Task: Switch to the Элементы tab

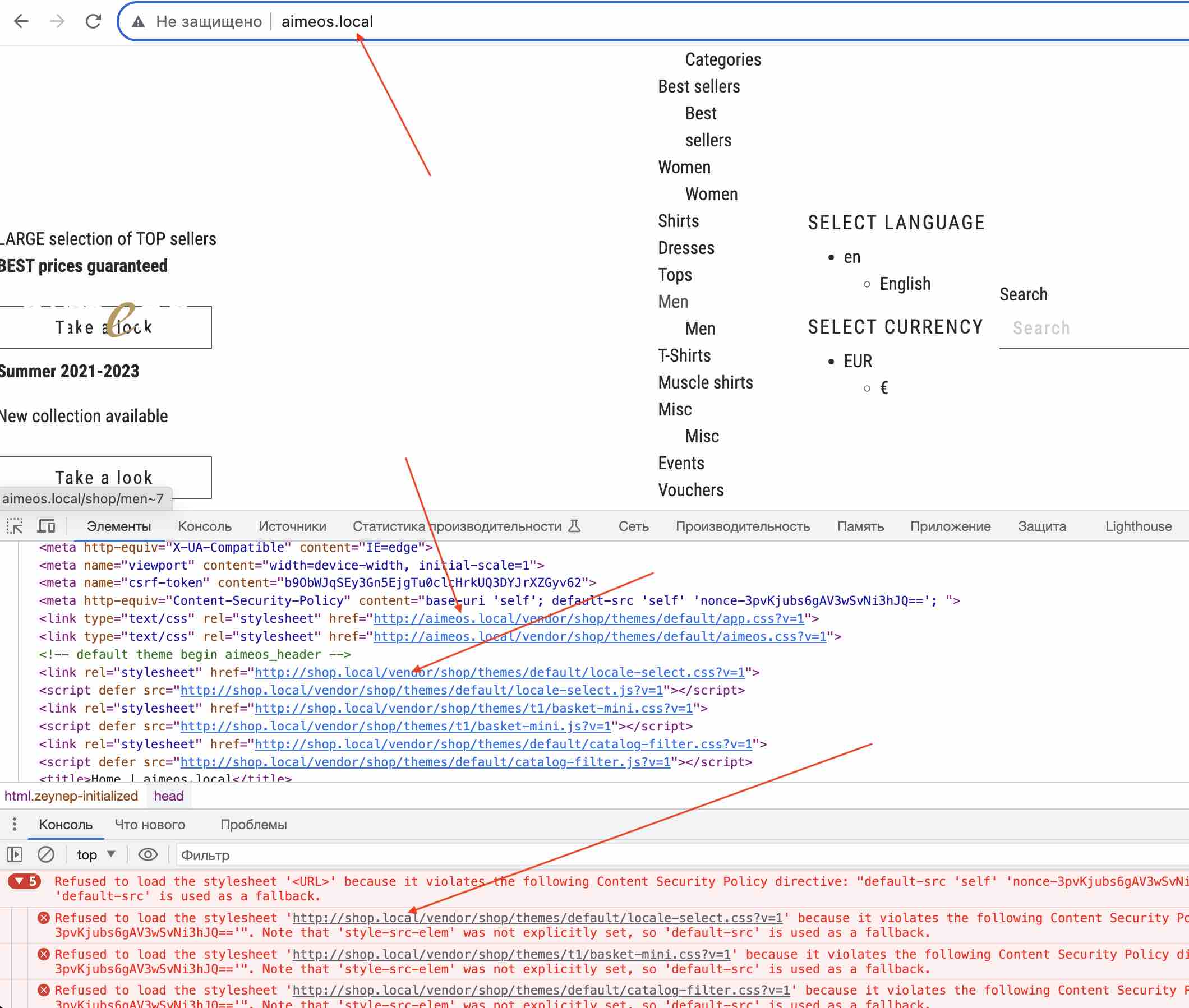Action: pos(119,526)
